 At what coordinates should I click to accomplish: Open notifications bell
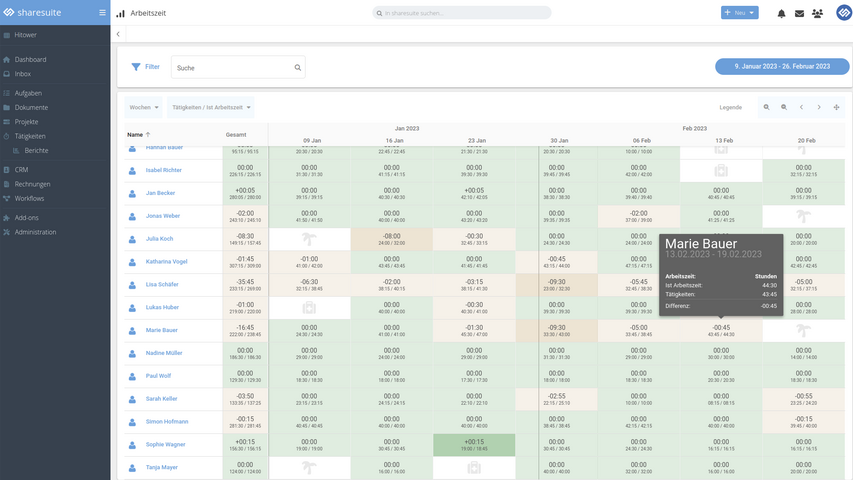[x=781, y=14]
